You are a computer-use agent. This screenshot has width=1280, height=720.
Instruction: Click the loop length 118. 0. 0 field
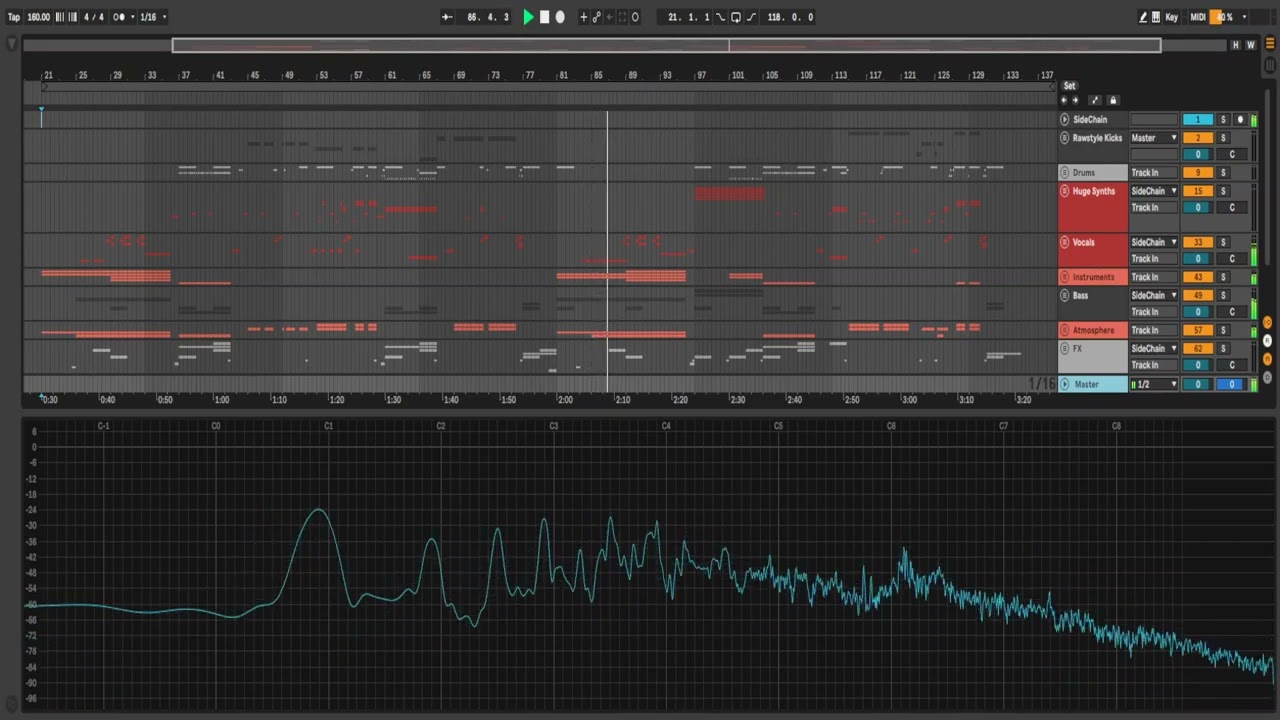(790, 17)
